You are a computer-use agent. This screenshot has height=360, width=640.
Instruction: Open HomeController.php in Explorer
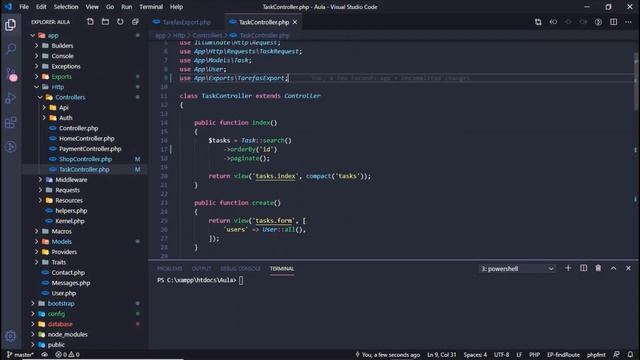click(x=87, y=138)
